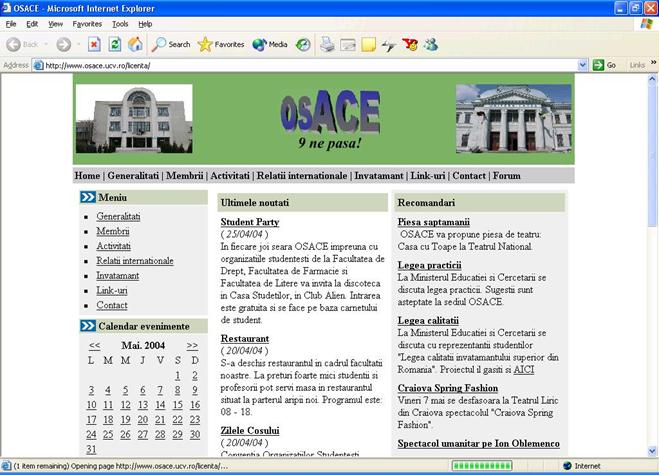The height and width of the screenshot is (475, 659).
Task: Click the Mail toolbar icon
Action: pyautogui.click(x=348, y=44)
